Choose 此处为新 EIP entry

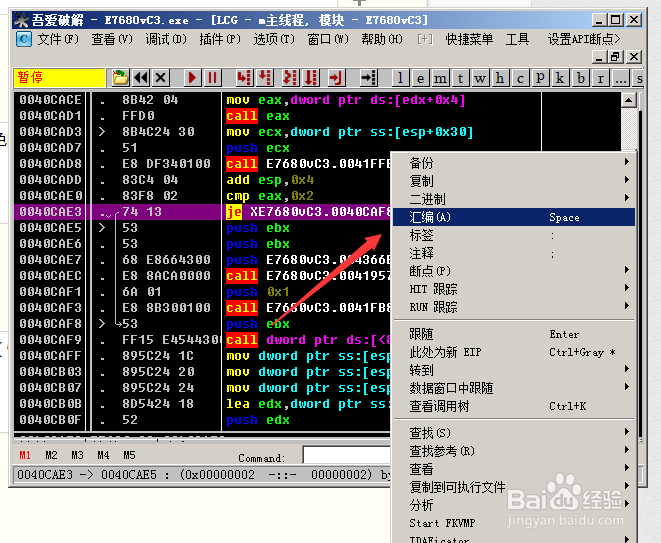click(514, 352)
